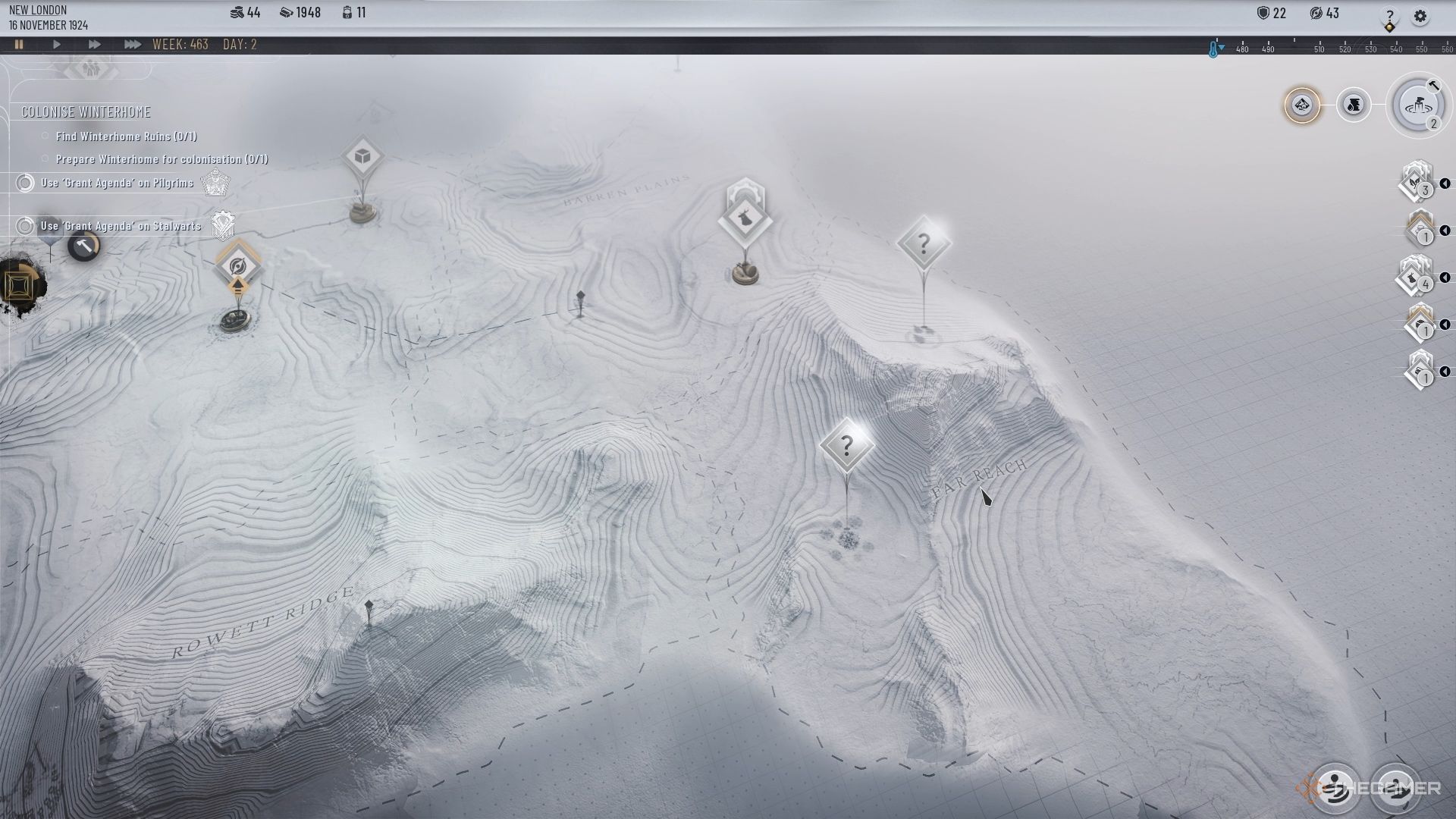This screenshot has height=819, width=1456.
Task: Click the Barren Plains region label
Action: coord(627,190)
